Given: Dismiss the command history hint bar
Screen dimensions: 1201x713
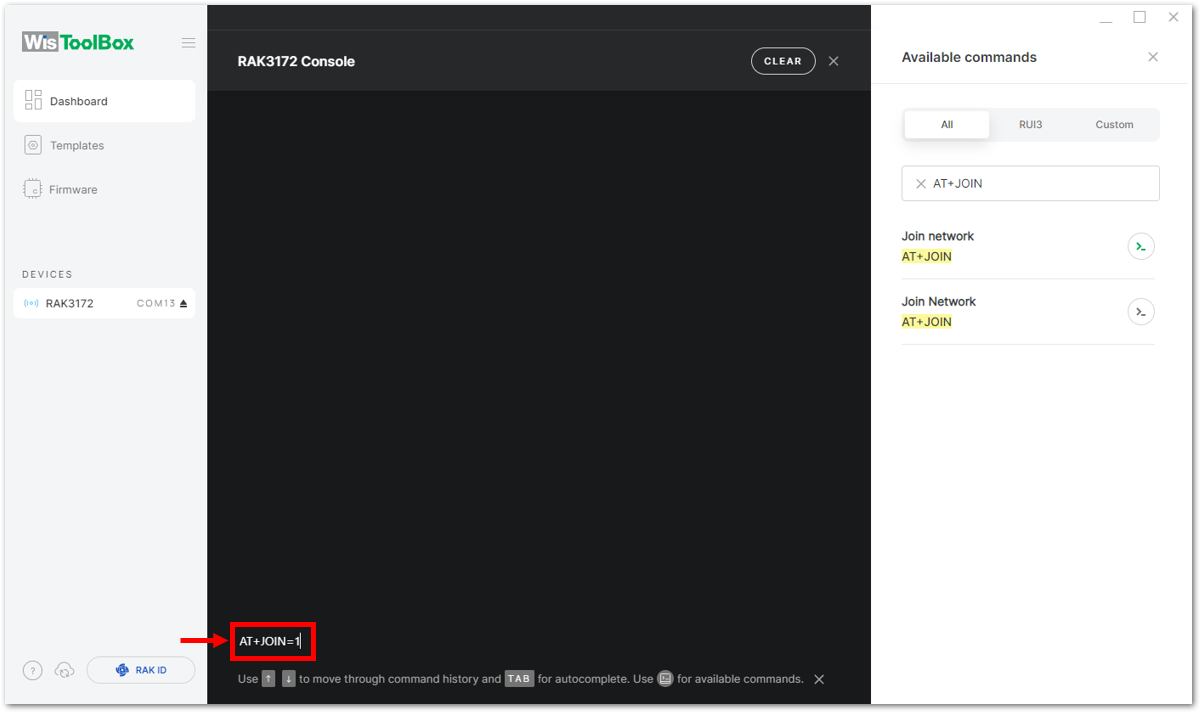Looking at the screenshot, I should coord(819,679).
